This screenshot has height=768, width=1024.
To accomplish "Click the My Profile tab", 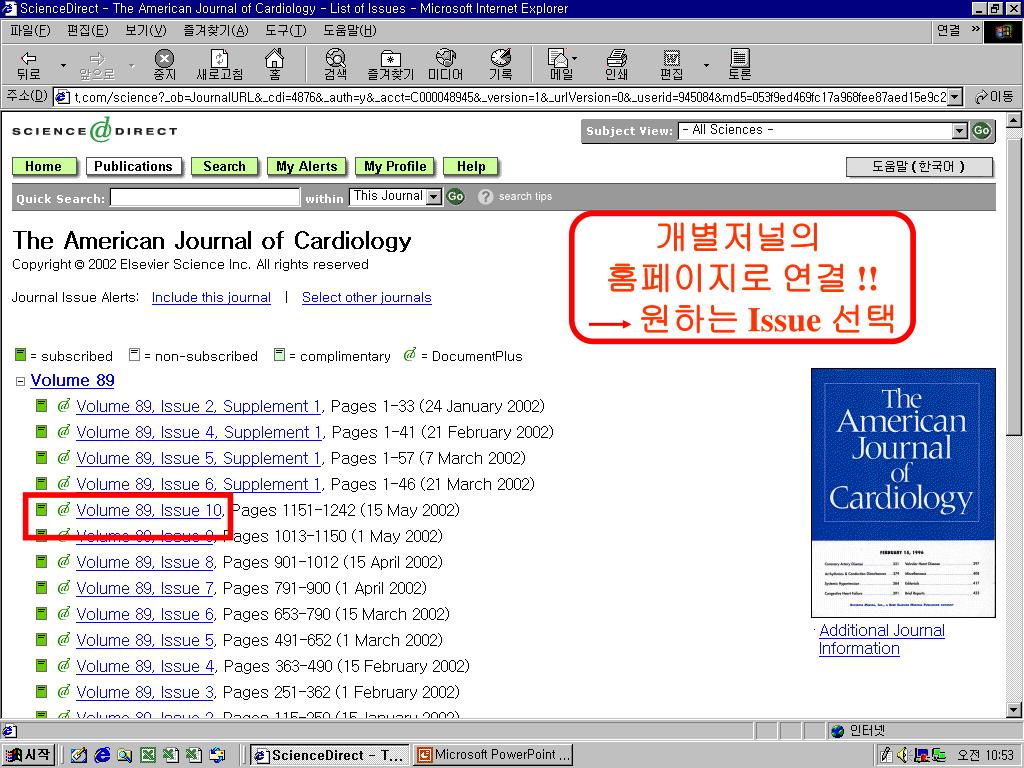I will [x=395, y=167].
